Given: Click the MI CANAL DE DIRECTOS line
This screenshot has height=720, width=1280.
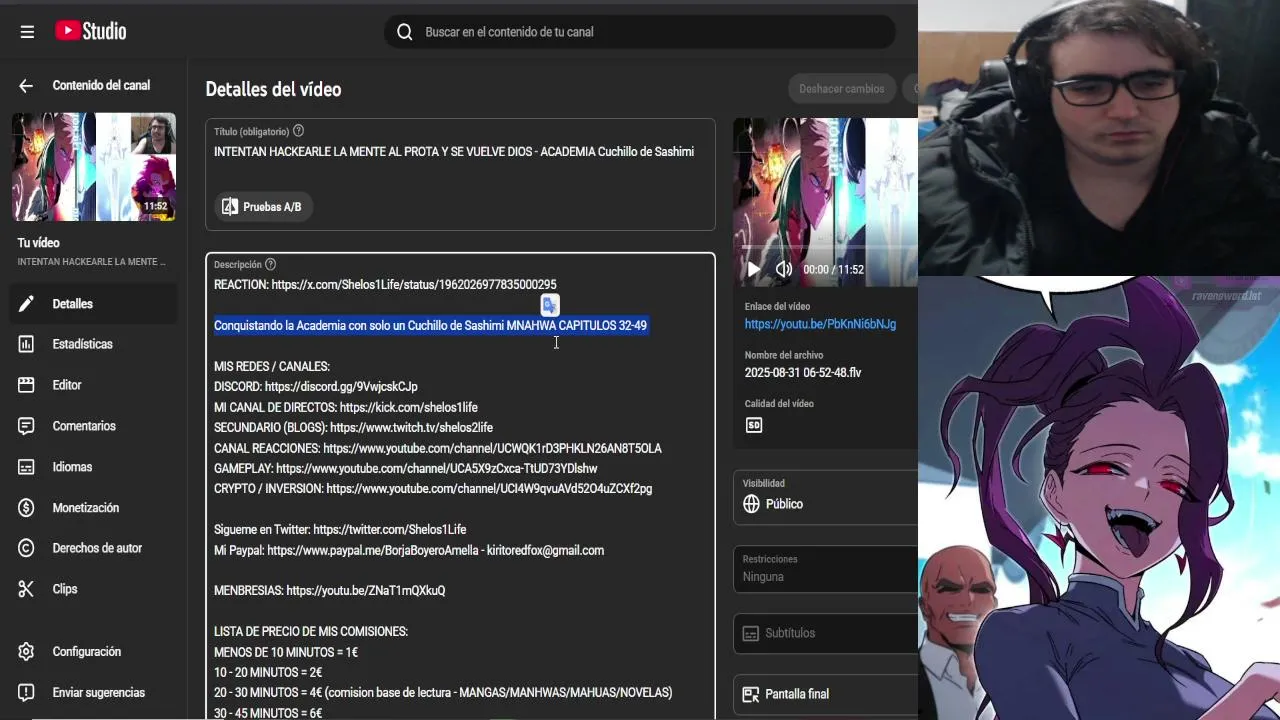Looking at the screenshot, I should (x=346, y=408).
